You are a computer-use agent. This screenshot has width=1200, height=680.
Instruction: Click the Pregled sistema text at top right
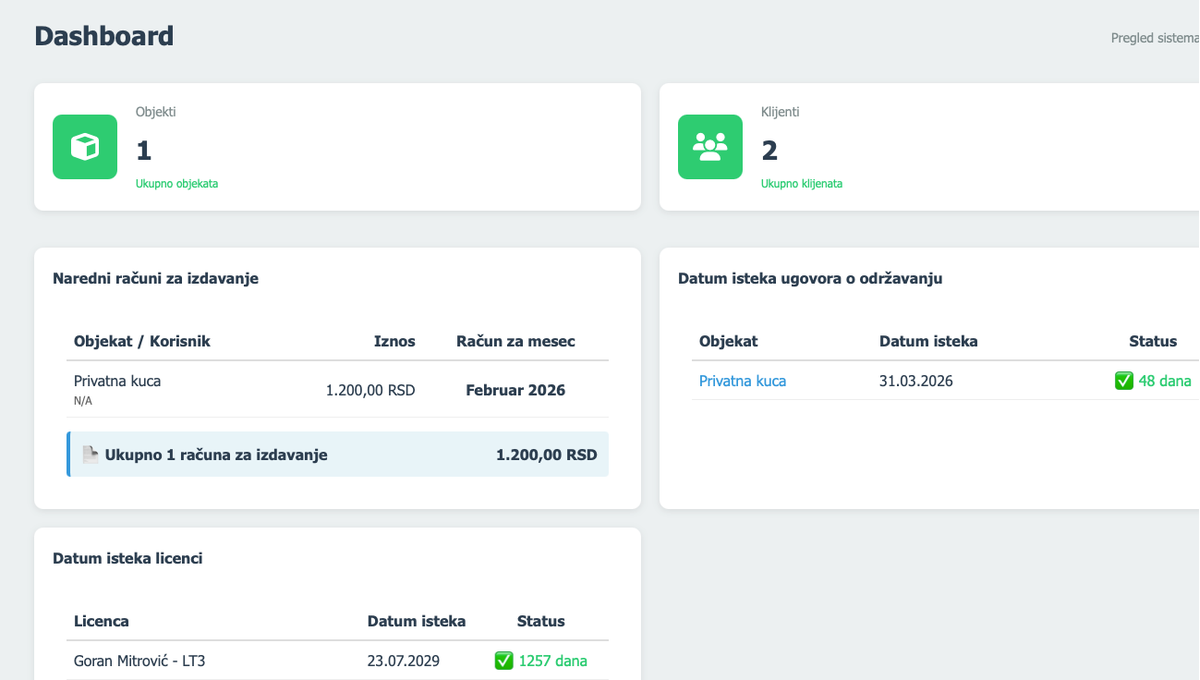click(1154, 38)
